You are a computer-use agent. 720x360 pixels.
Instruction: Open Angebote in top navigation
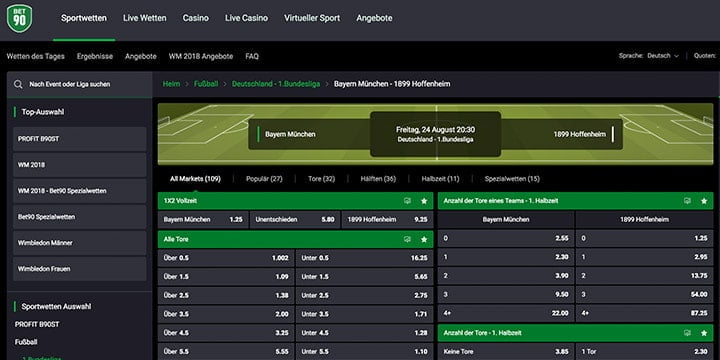click(374, 18)
